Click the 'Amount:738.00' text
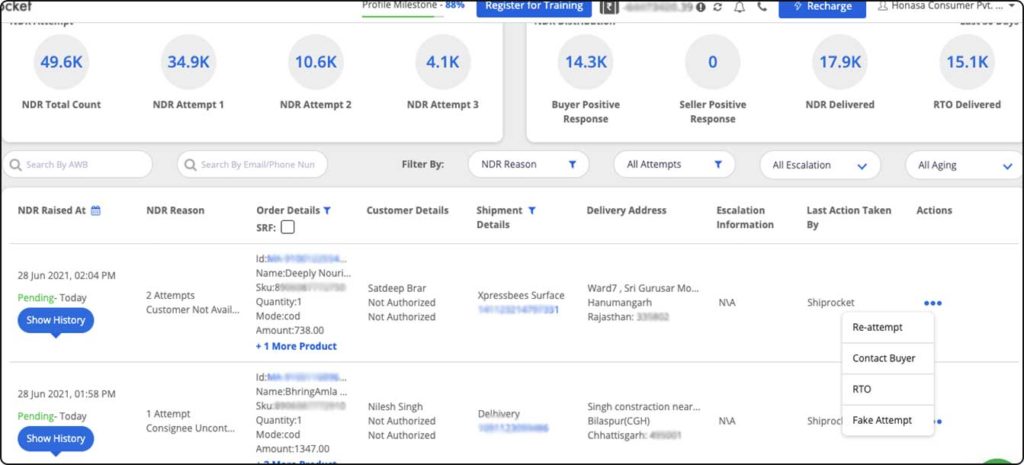This screenshot has height=465, width=1024. tap(290, 330)
